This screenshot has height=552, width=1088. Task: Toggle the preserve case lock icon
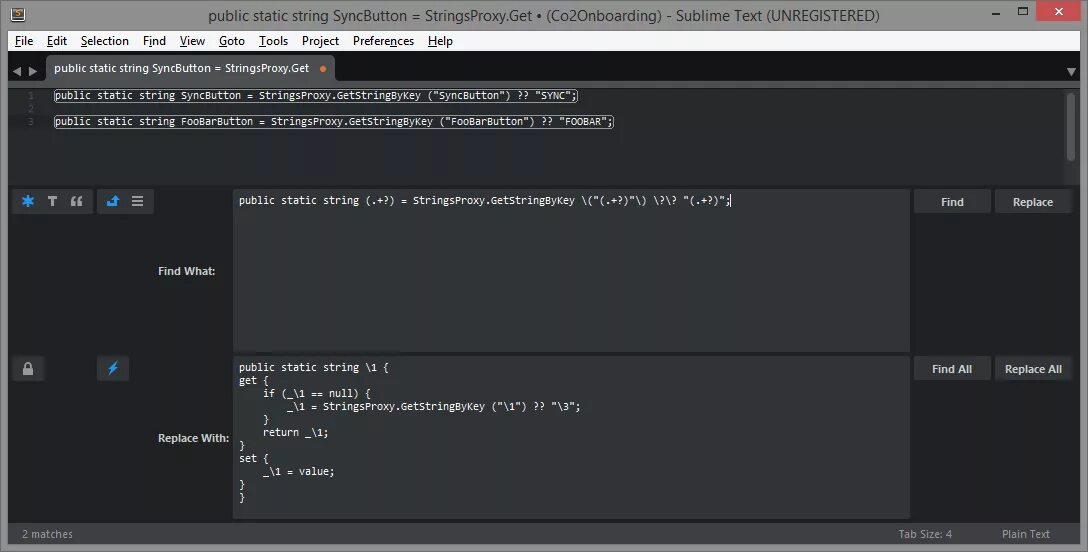[x=28, y=368]
